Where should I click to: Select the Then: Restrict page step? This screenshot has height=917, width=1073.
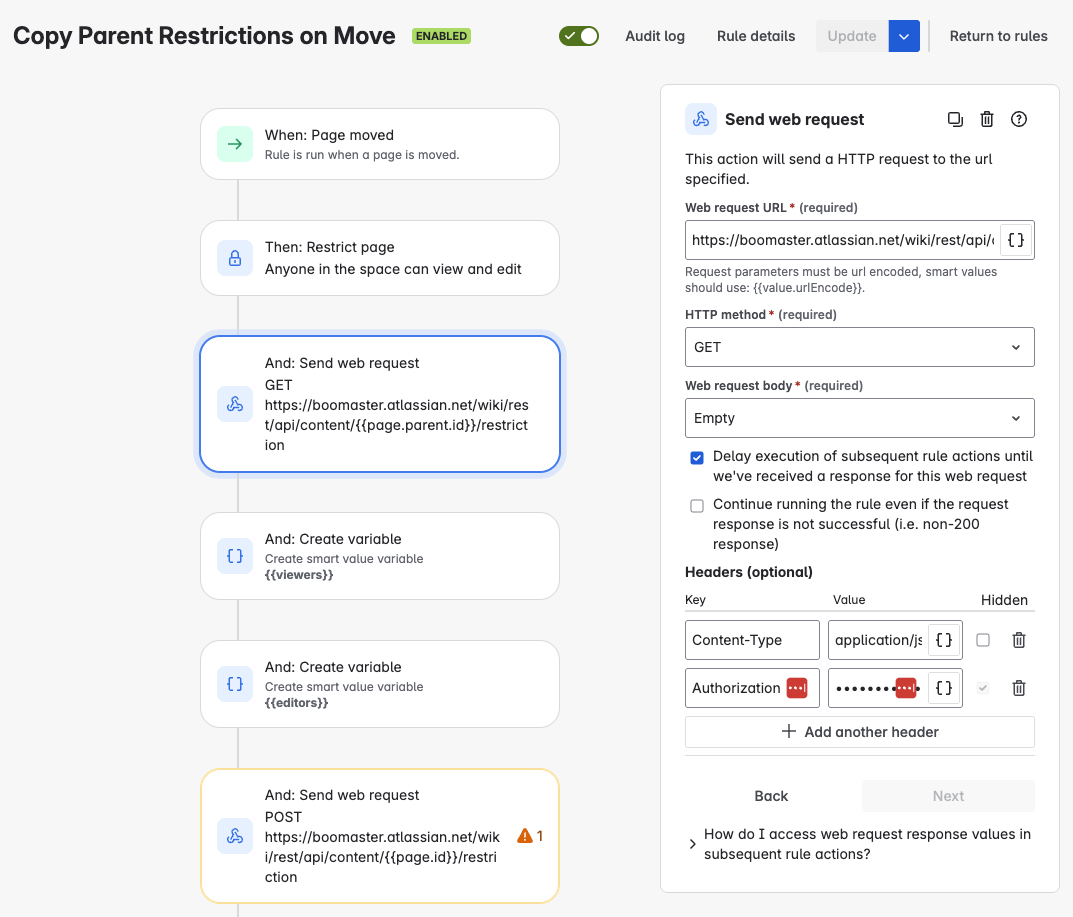click(x=380, y=258)
